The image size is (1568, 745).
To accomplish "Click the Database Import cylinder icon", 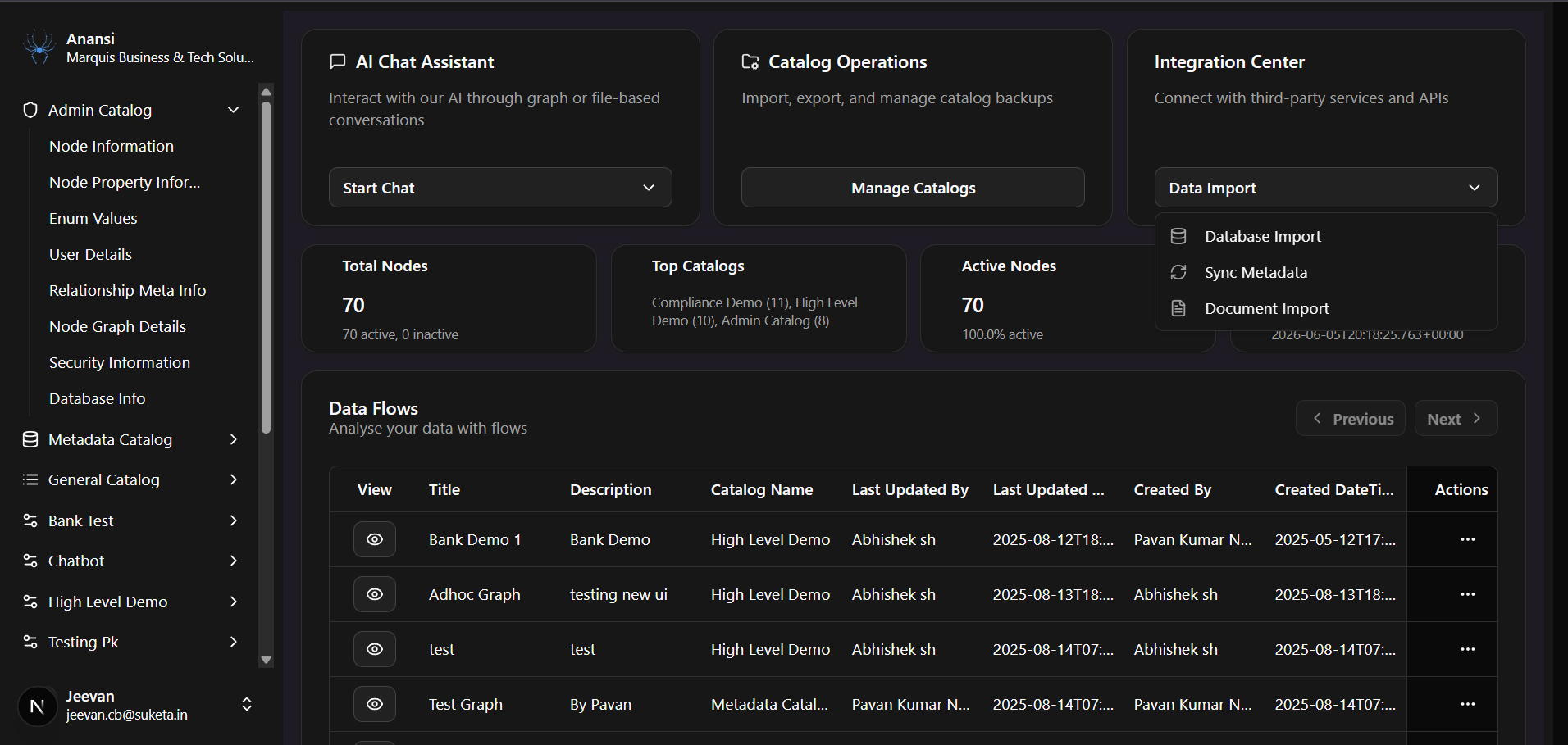I will pos(1178,236).
